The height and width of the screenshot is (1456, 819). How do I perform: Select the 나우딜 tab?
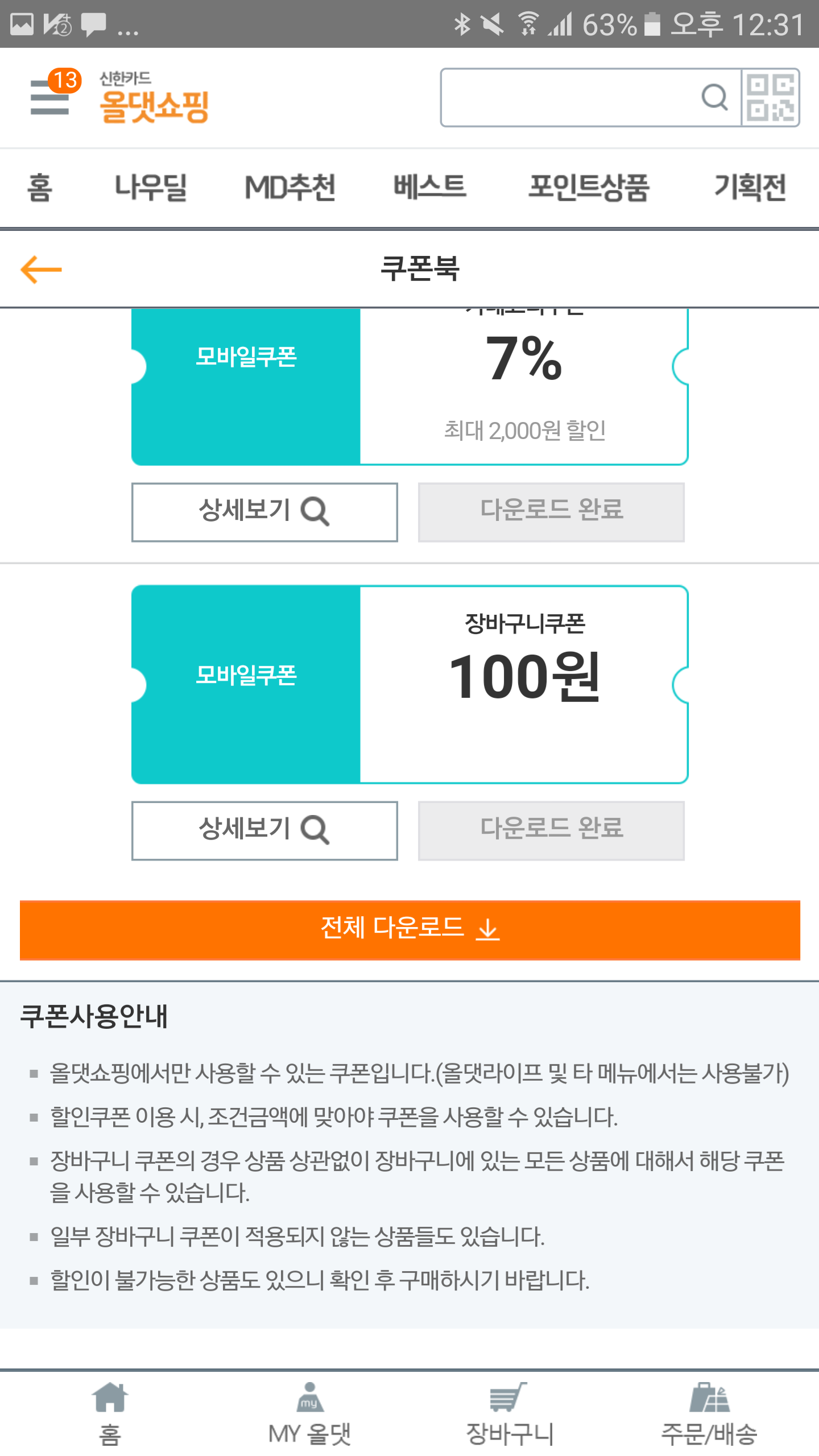coord(151,187)
